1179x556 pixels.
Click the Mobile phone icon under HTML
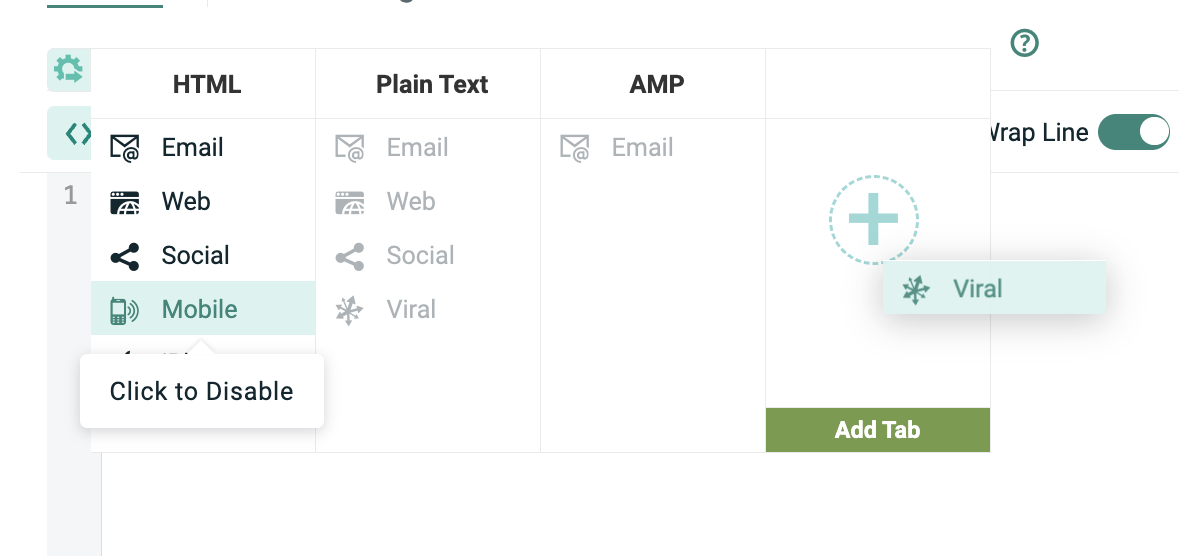click(124, 310)
